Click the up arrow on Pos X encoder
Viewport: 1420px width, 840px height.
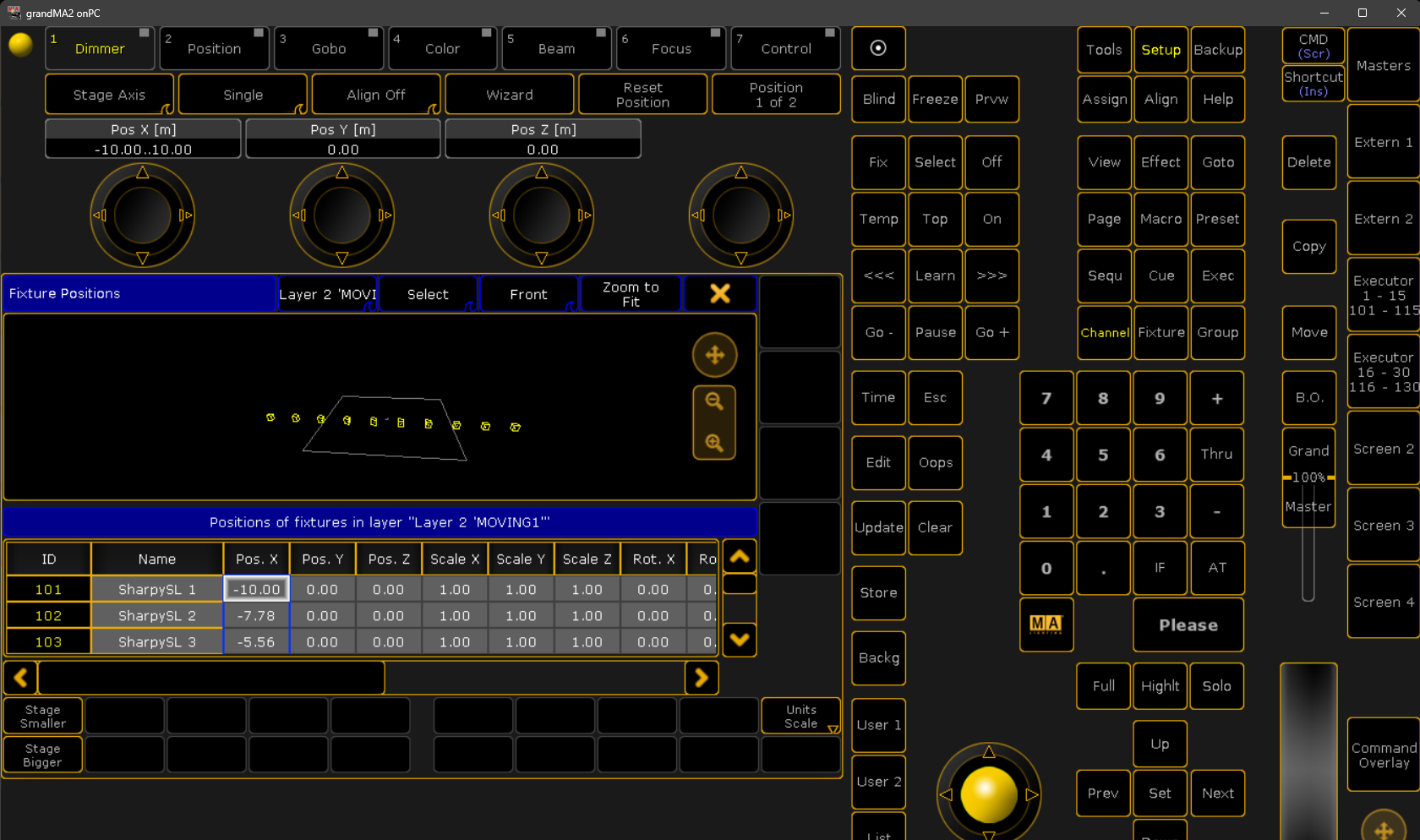(x=143, y=172)
